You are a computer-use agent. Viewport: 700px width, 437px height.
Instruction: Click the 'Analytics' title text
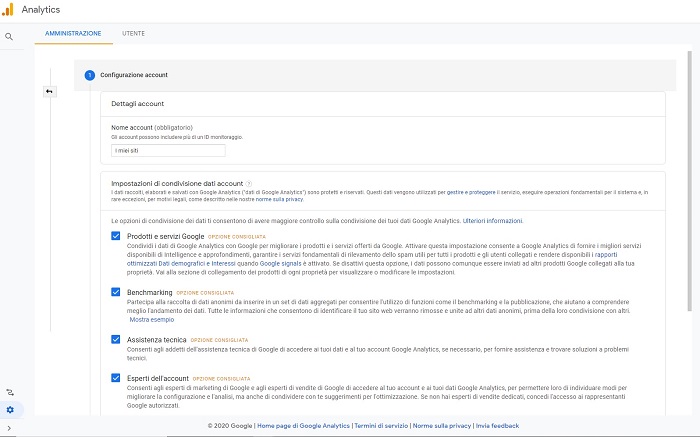click(x=41, y=10)
